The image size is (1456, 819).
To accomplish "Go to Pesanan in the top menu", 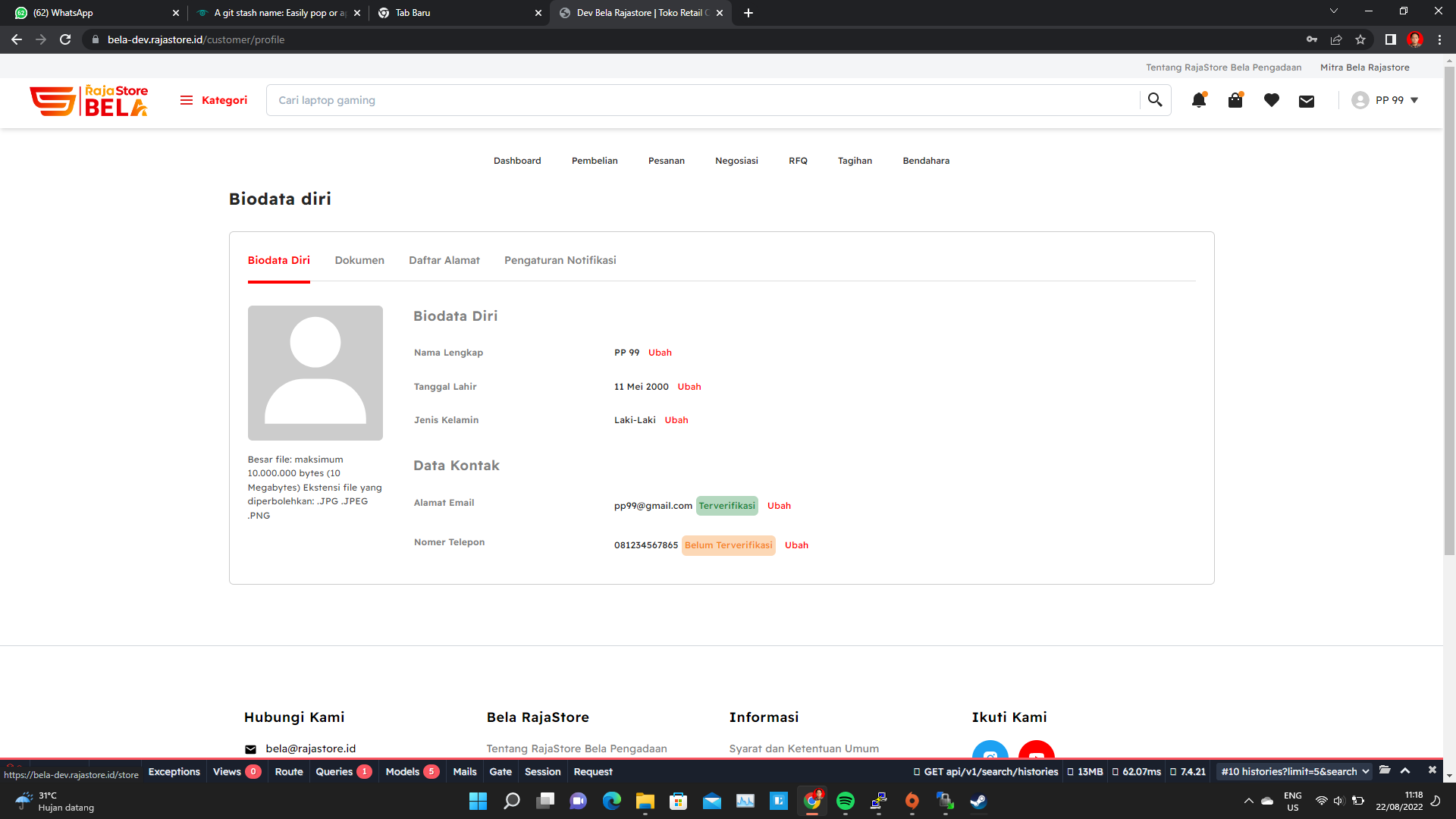I will (x=666, y=161).
